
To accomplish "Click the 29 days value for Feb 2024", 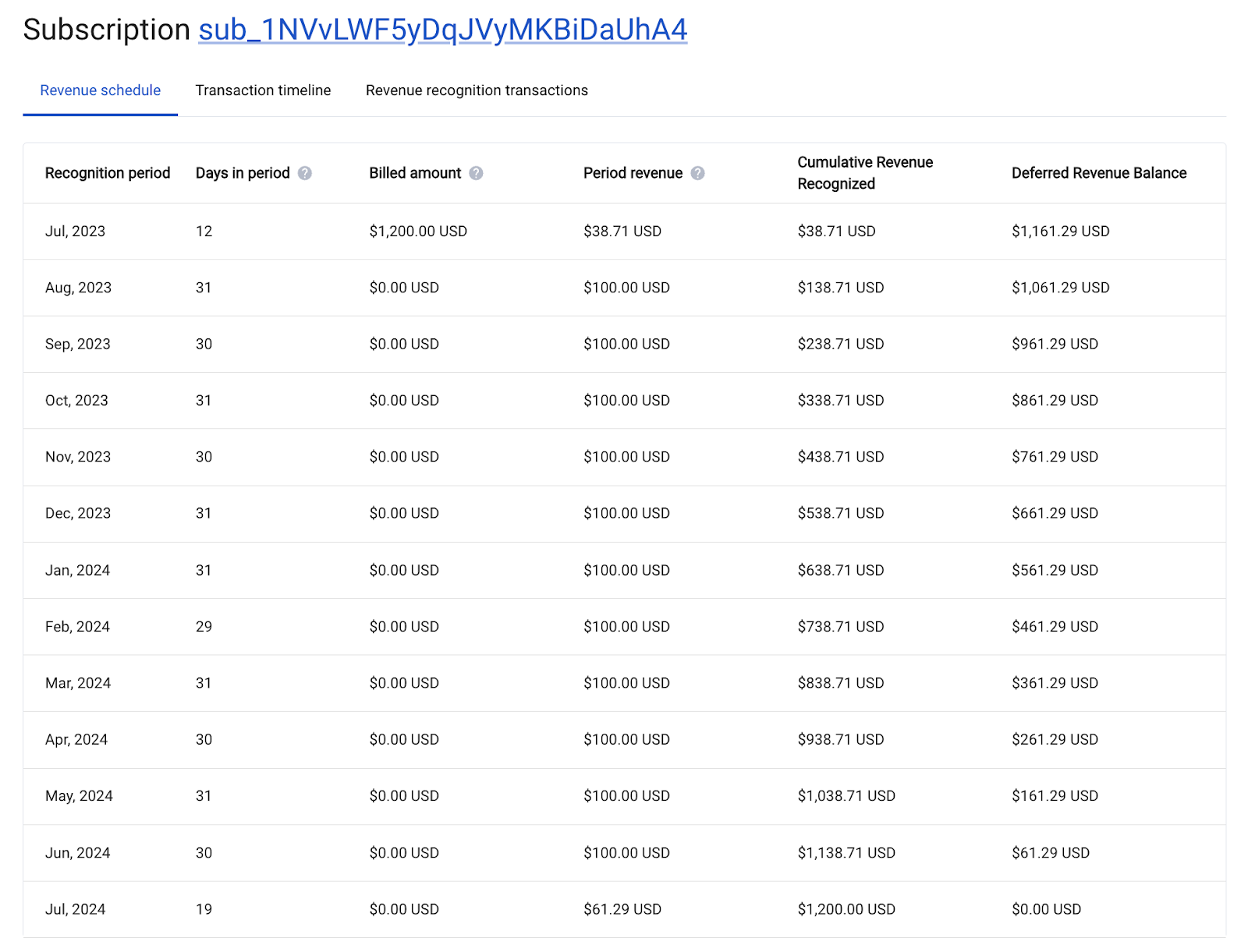I will pos(204,627).
